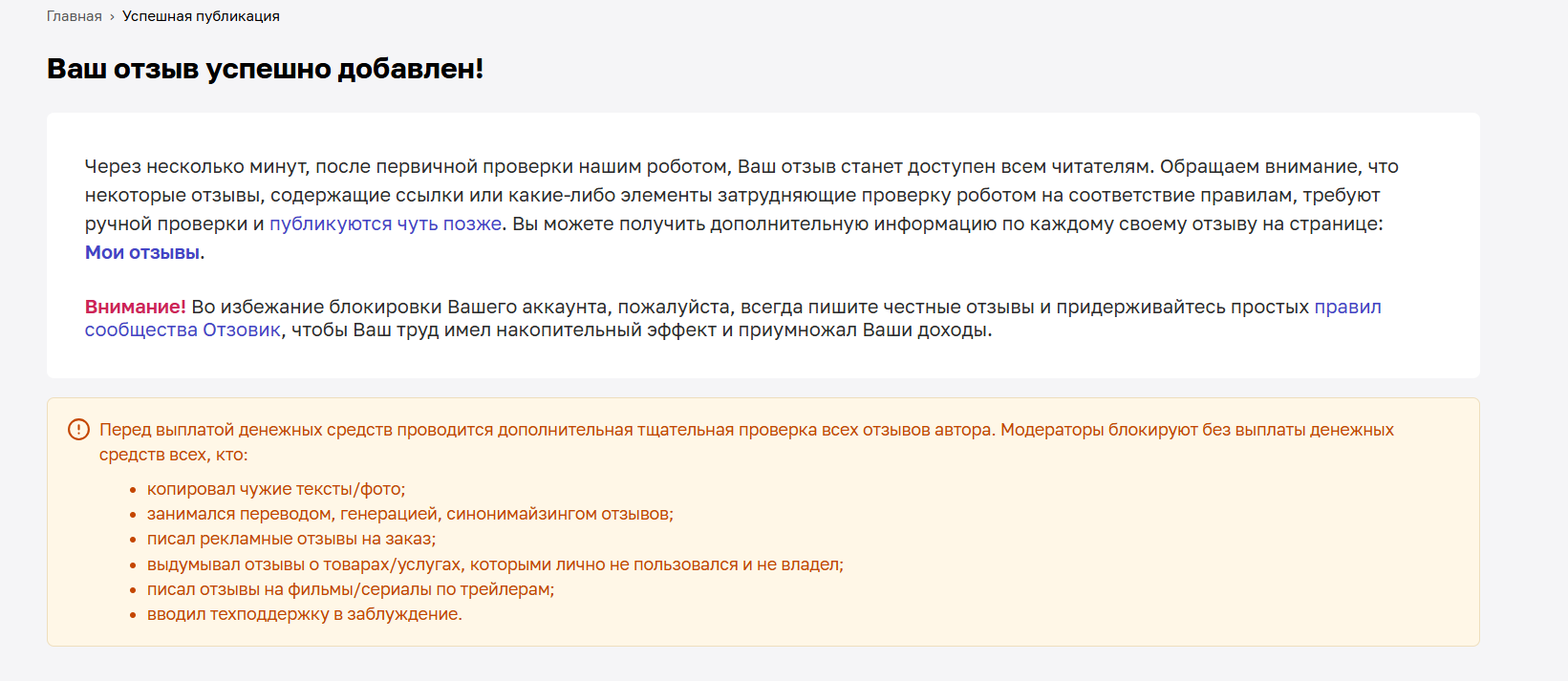1568x681 pixels.
Task: Go to the Главная breadcrumb link
Action: coord(75,16)
